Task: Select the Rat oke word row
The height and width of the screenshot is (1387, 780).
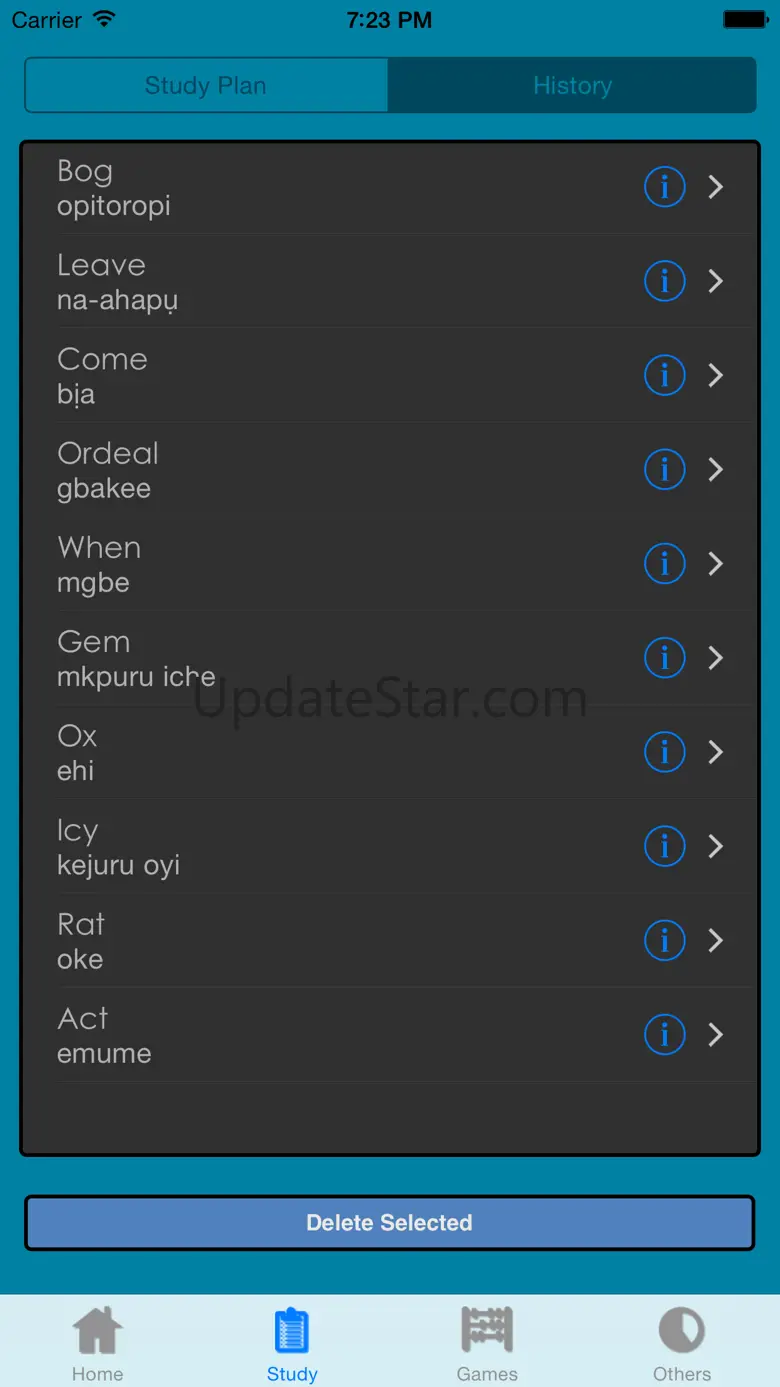Action: pos(390,941)
